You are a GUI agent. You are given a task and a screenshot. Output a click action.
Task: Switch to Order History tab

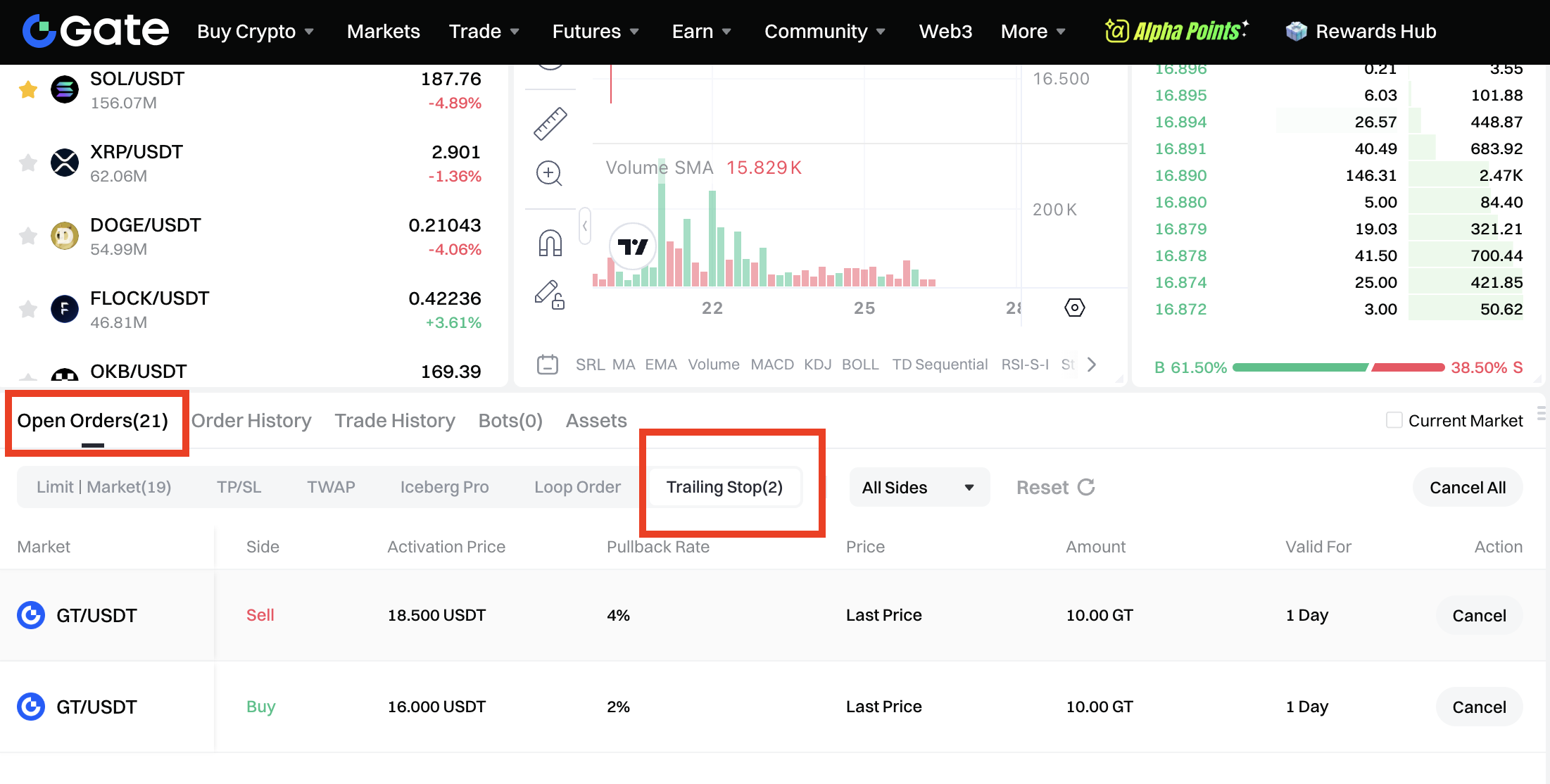tap(251, 420)
